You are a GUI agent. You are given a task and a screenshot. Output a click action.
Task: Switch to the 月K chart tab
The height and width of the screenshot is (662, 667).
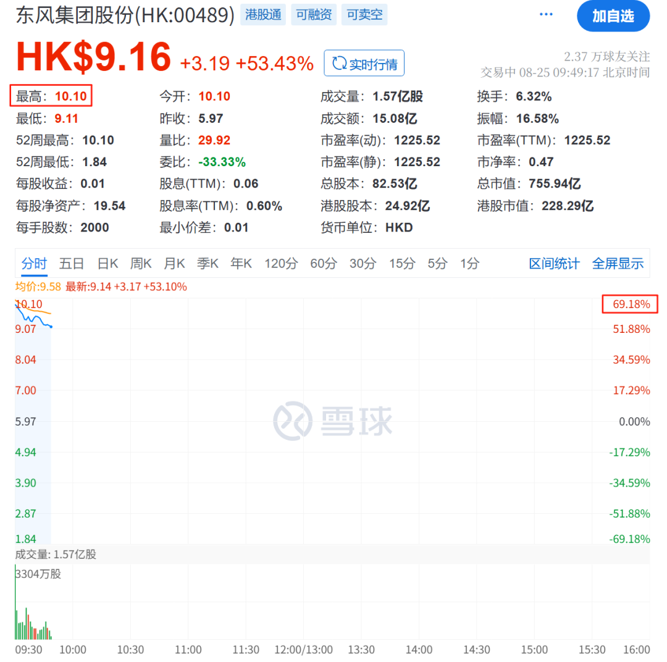click(174, 264)
